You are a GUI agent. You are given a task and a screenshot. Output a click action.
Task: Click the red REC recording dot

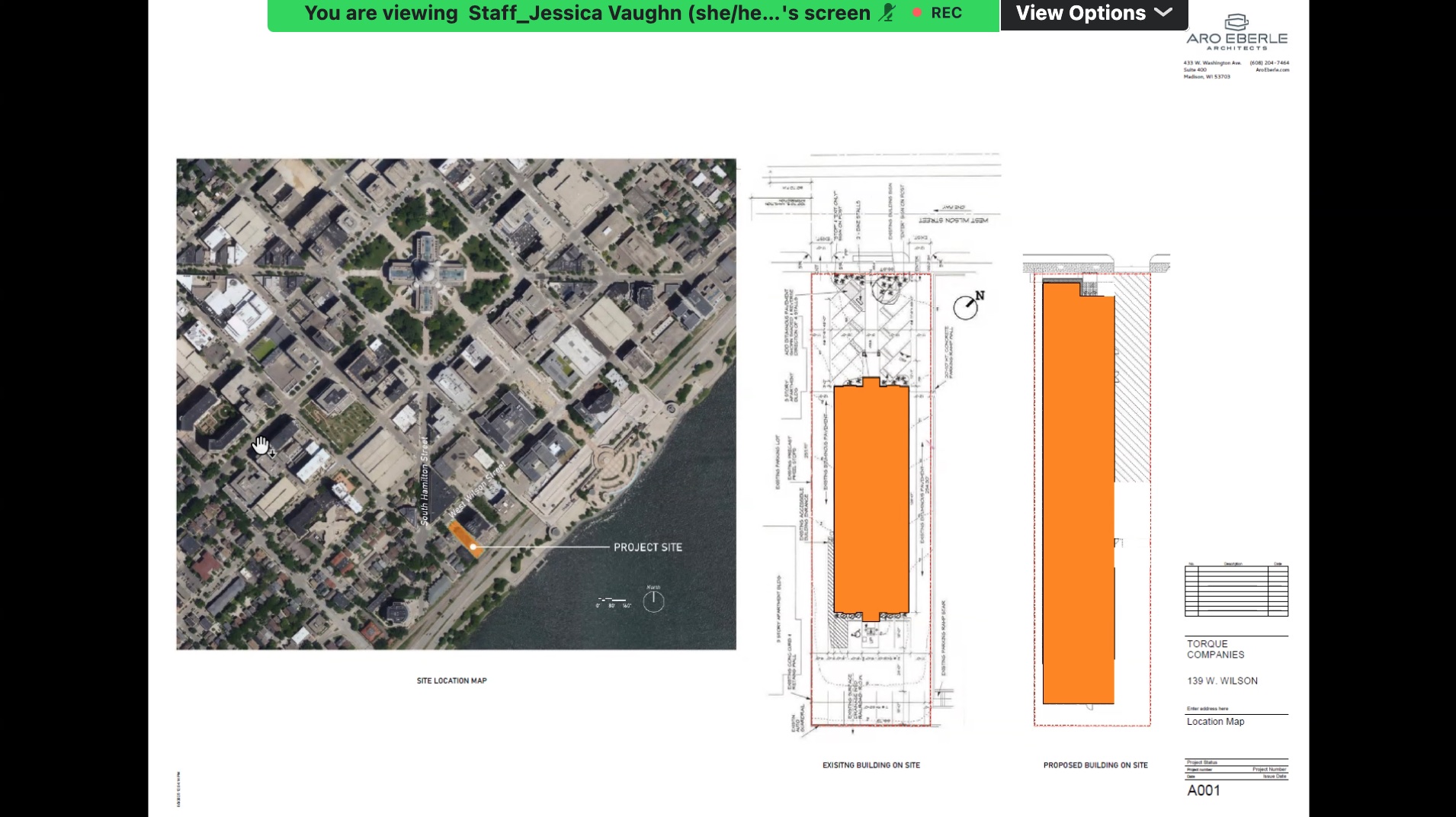tap(917, 13)
